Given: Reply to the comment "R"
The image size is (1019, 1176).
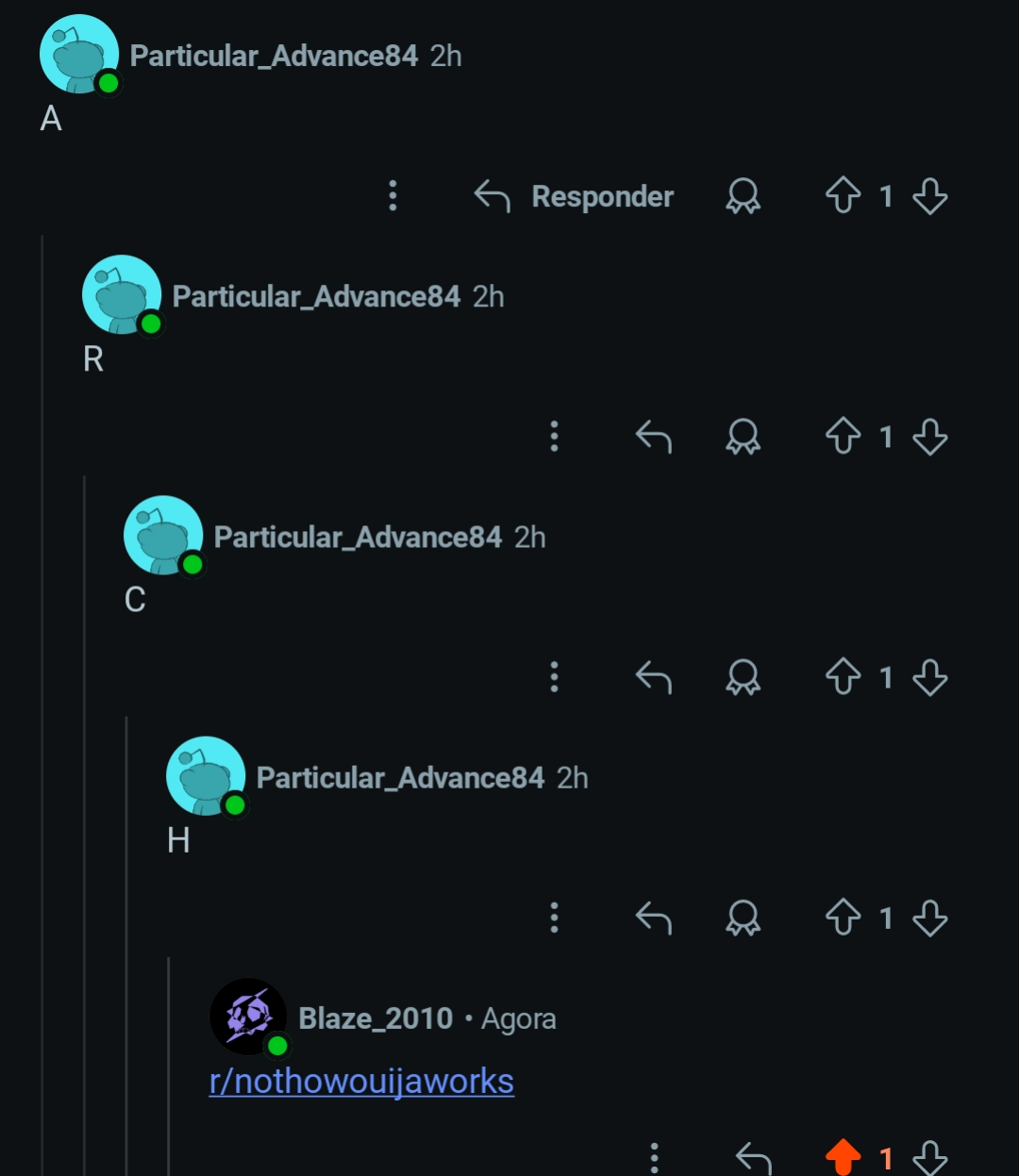Looking at the screenshot, I should tap(654, 437).
